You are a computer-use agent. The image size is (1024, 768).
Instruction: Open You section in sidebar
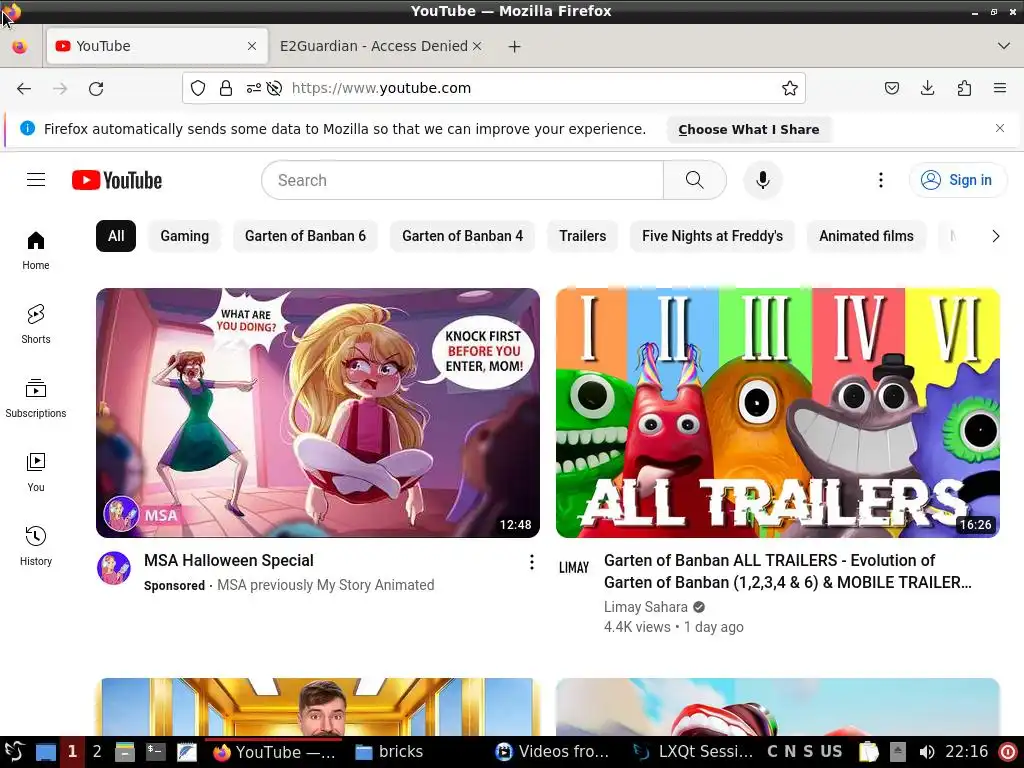coord(36,473)
